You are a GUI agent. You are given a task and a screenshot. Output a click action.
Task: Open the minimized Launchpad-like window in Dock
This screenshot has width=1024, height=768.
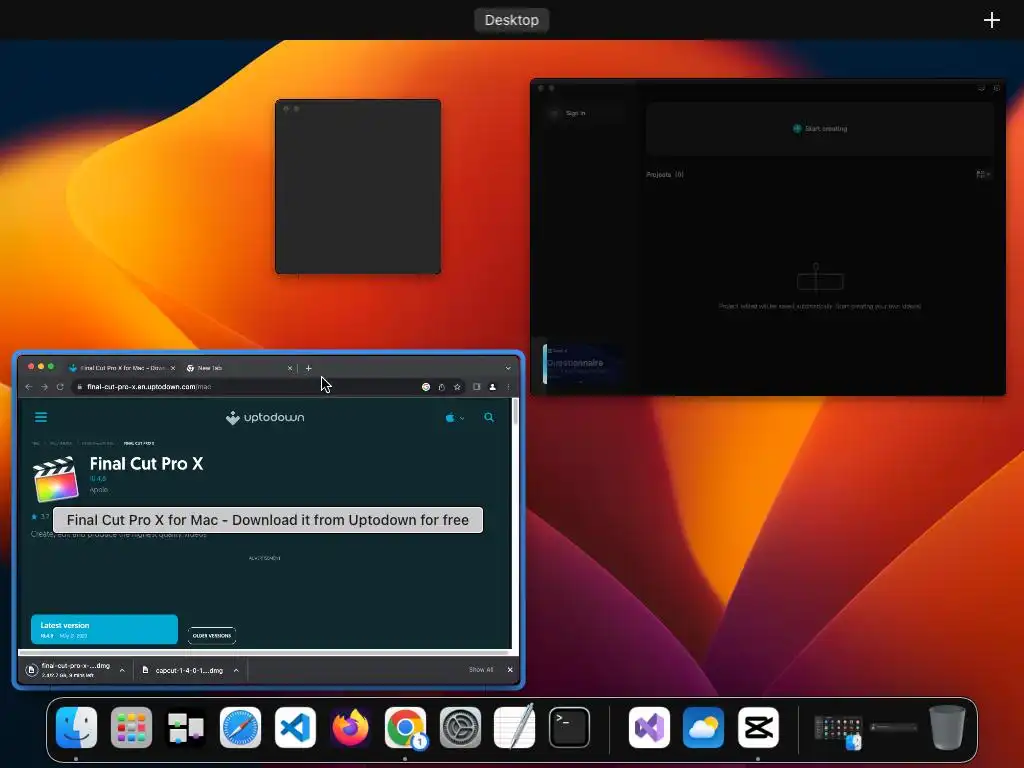coord(839,731)
